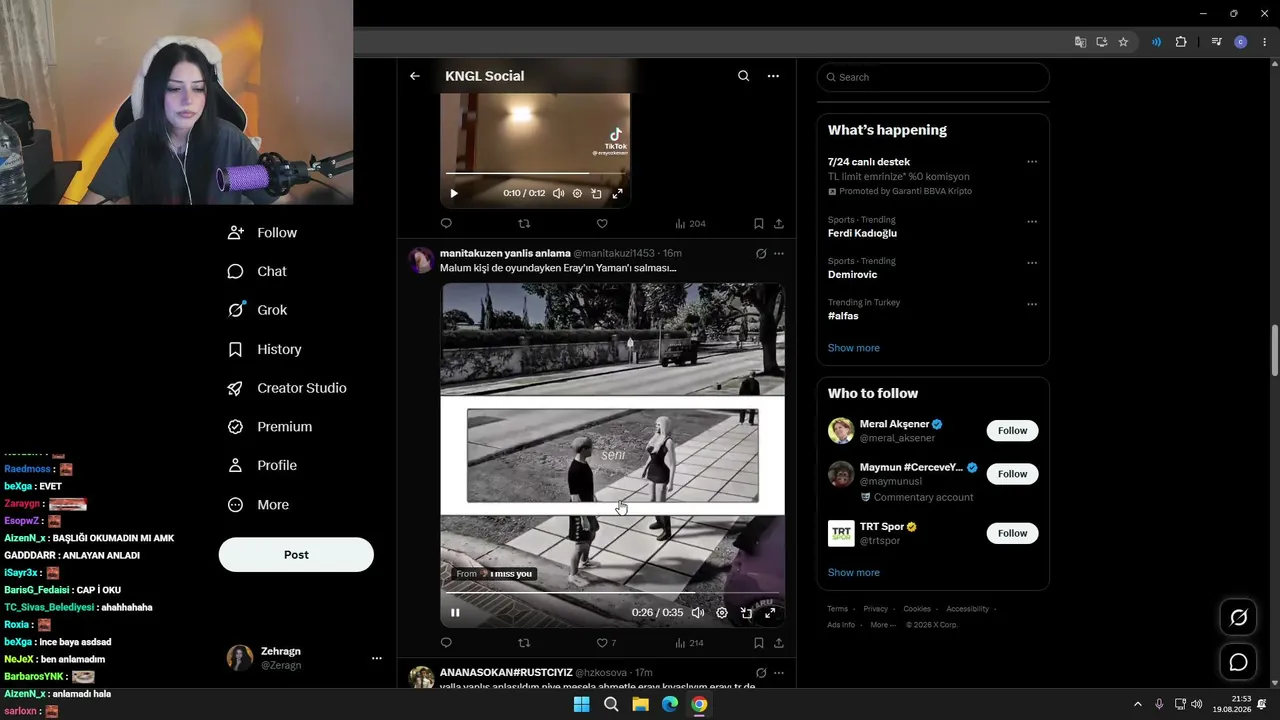Like the post with 204 views
The image size is (1280, 720).
click(x=602, y=223)
